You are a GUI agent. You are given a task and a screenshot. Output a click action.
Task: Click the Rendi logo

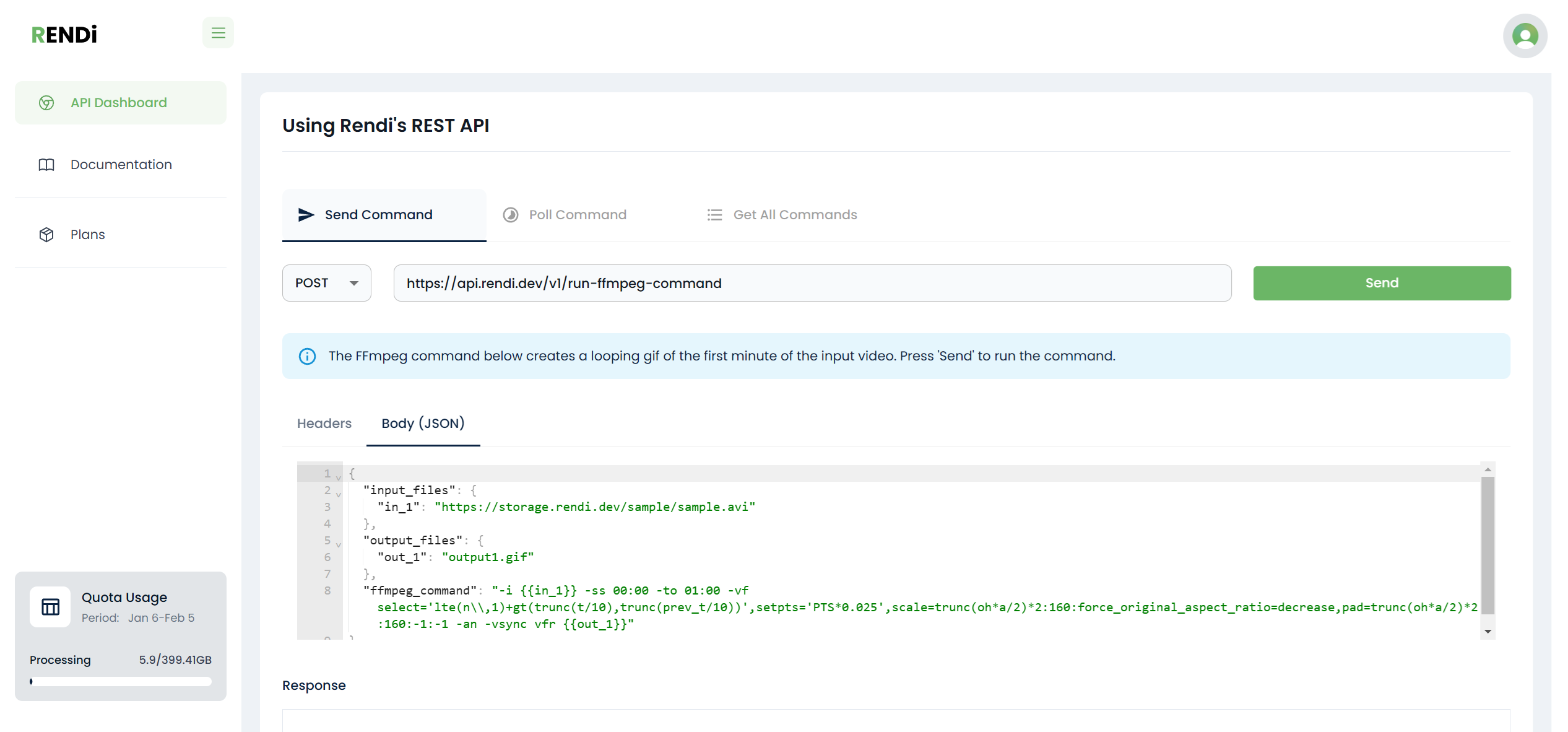point(64,35)
